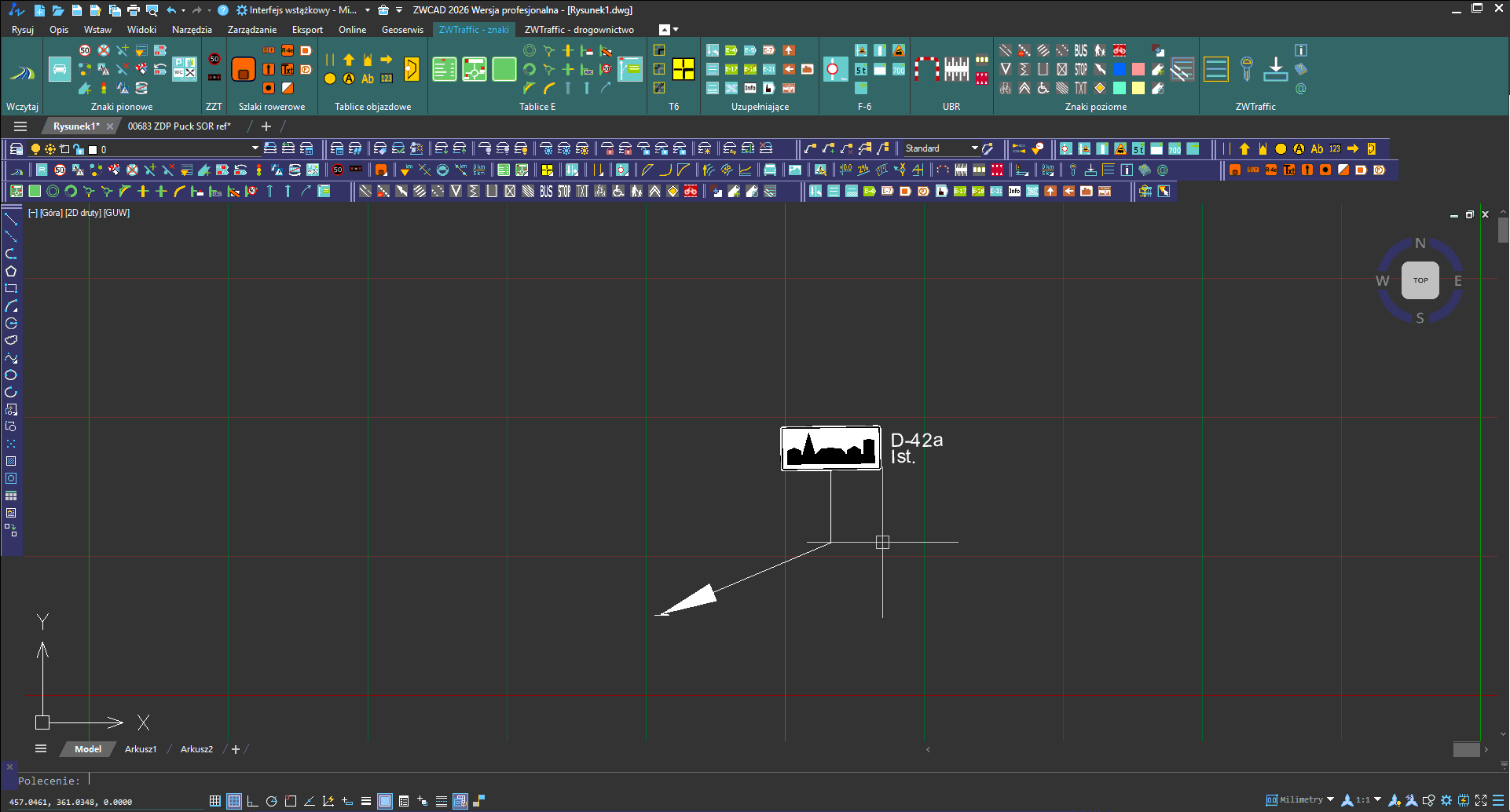The height and width of the screenshot is (812, 1510).
Task: Toggle polar tracking in status bar
Action: click(x=271, y=801)
